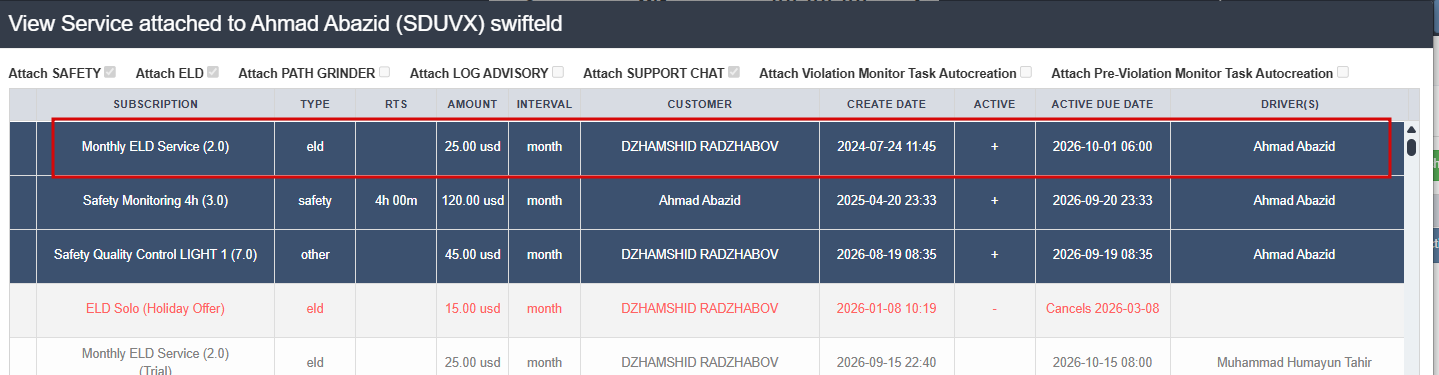
Task: Sort by SUBSCRIPTION column header
Action: coord(156,104)
